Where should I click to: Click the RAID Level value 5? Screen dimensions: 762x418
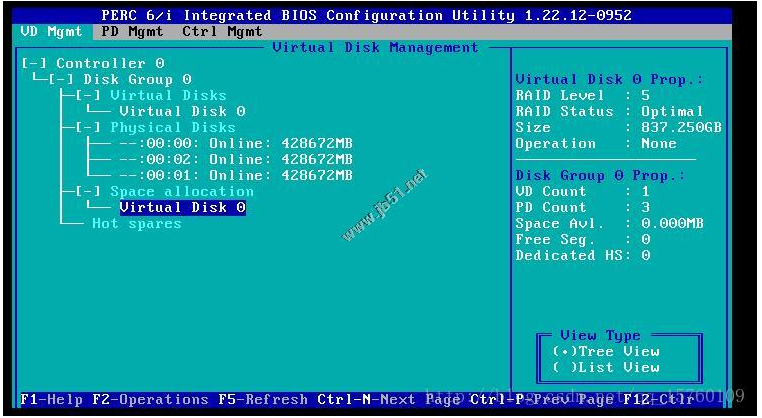click(x=645, y=96)
